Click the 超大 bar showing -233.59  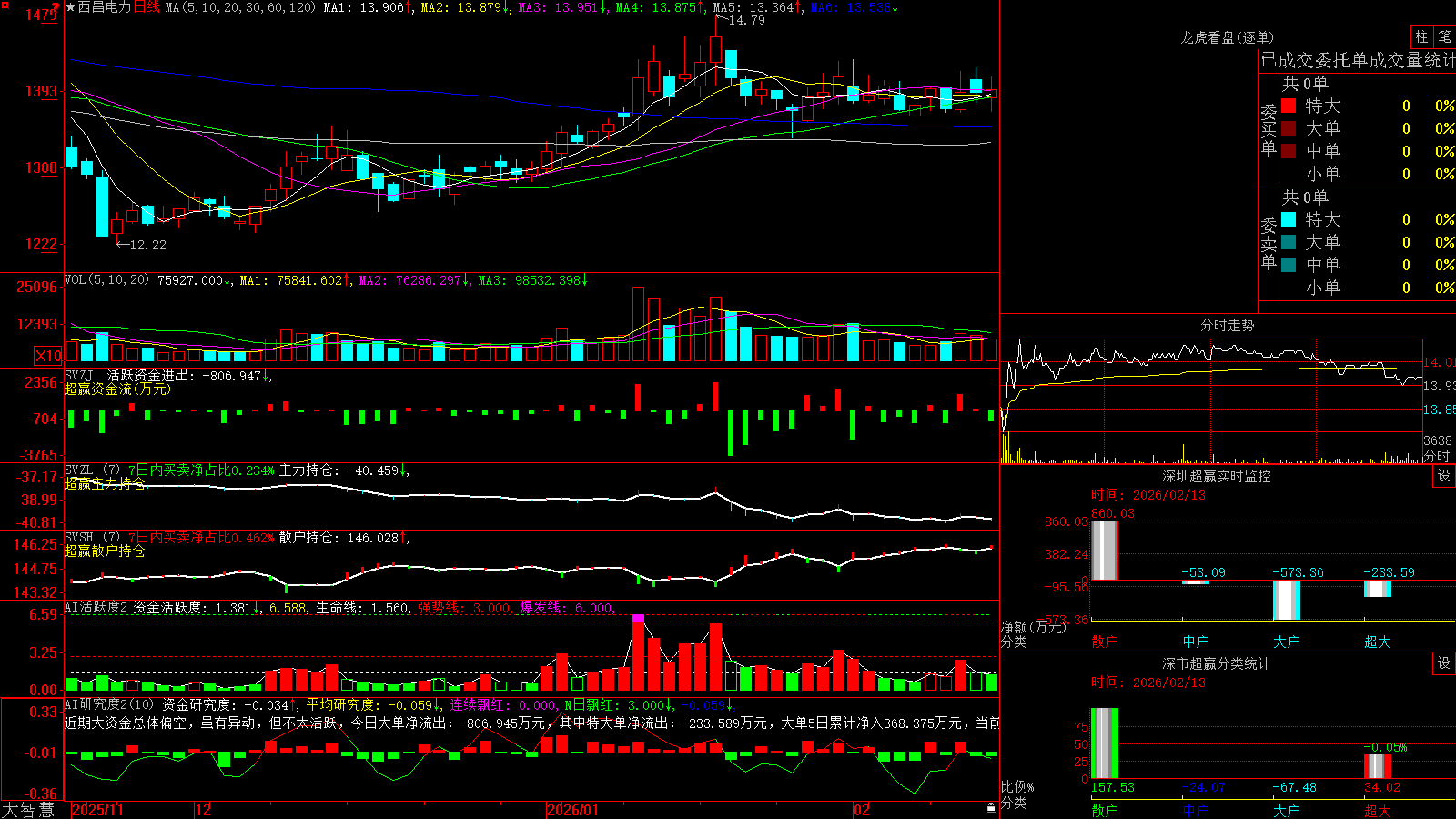[1378, 589]
